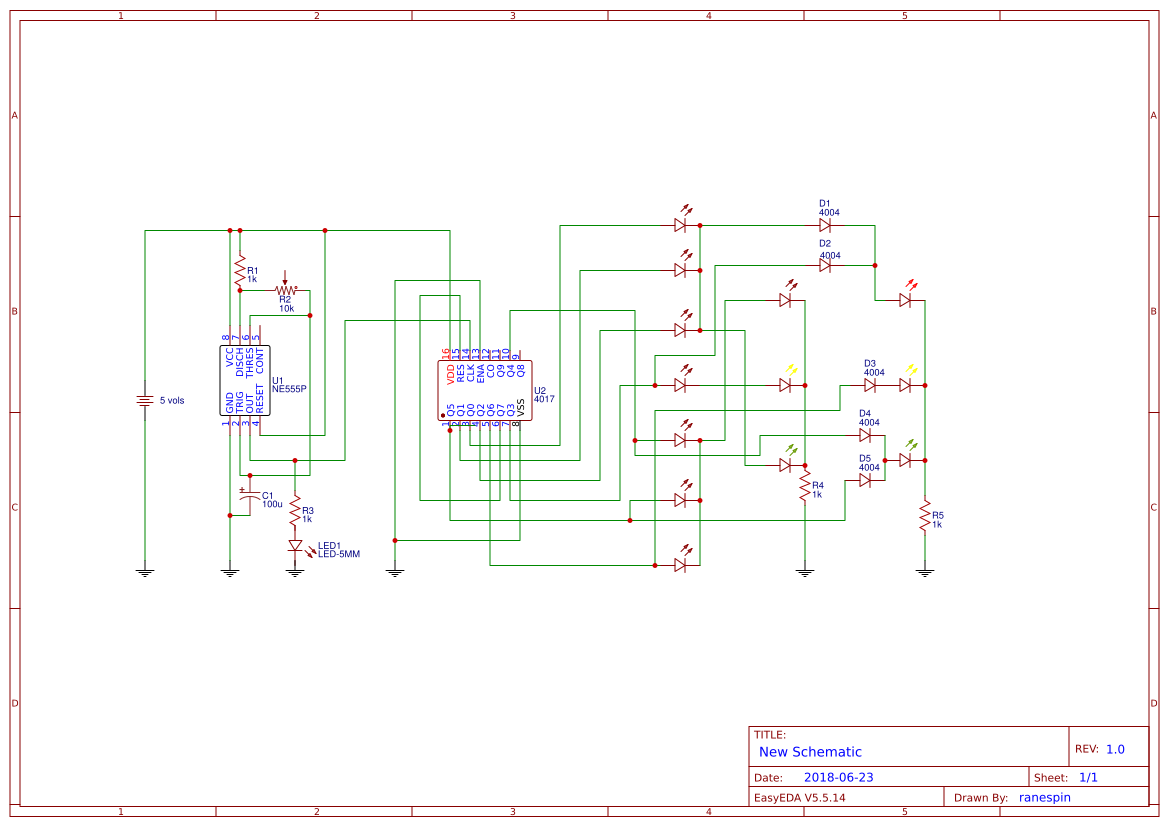This screenshot has width=1169, height=827.
Task: Select the VSS pin label on U2
Action: [x=521, y=408]
